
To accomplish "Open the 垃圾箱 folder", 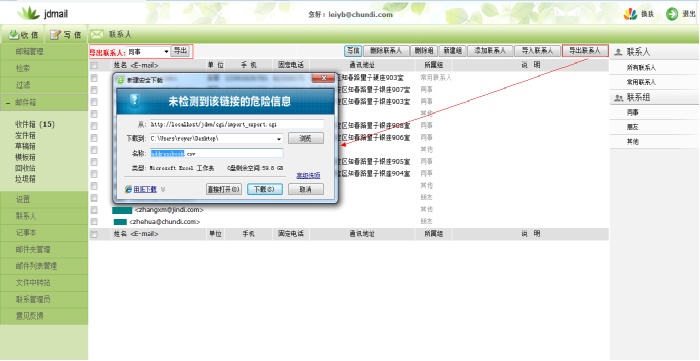I will [25, 179].
